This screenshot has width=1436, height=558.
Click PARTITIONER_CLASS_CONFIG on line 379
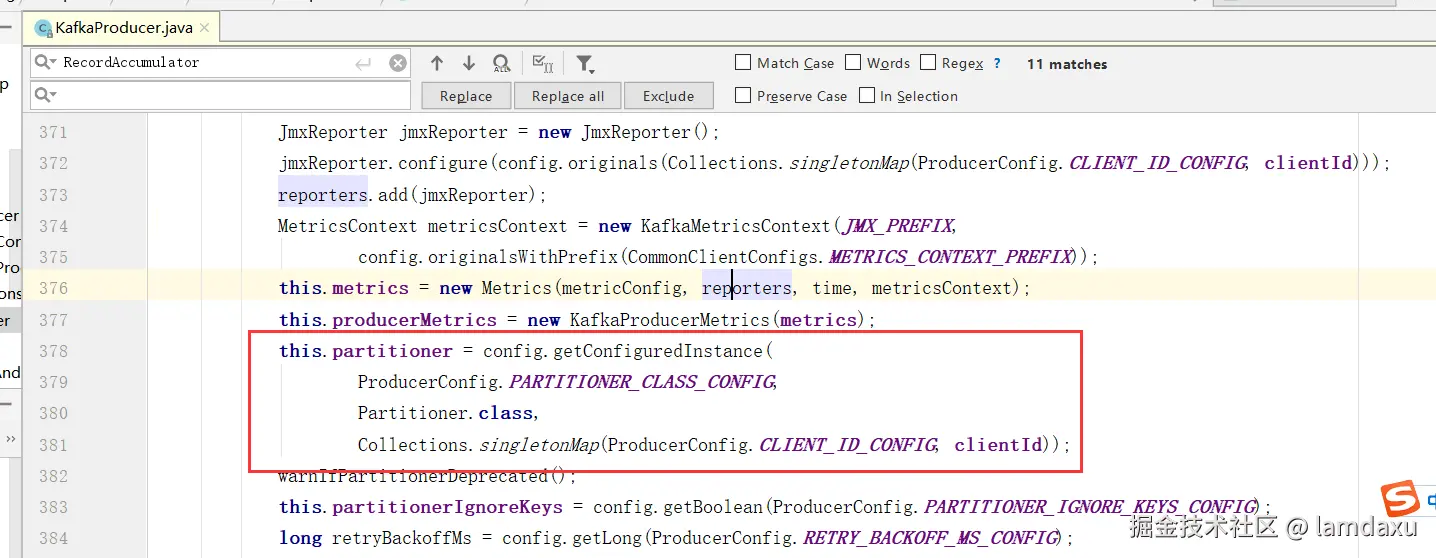pos(642,382)
